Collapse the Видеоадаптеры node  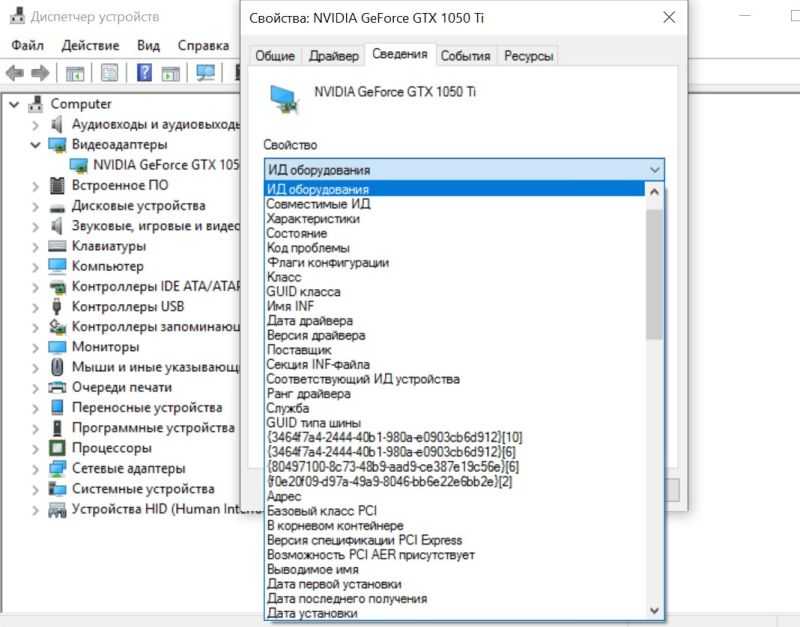[x=35, y=145]
